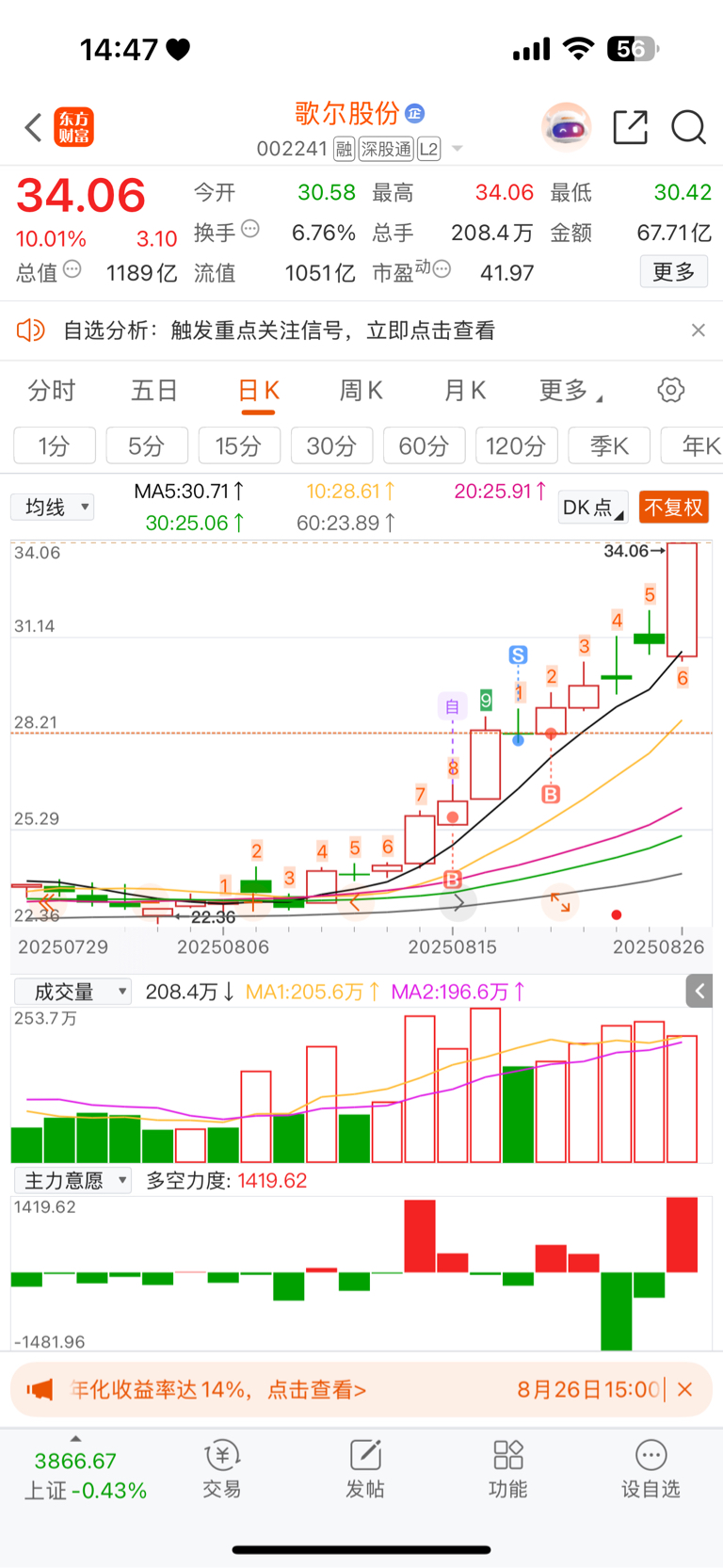Open the 上证 3866.67 index quote
Image resolution: width=723 pixels, height=1568 pixels.
pyautogui.click(x=85, y=1476)
